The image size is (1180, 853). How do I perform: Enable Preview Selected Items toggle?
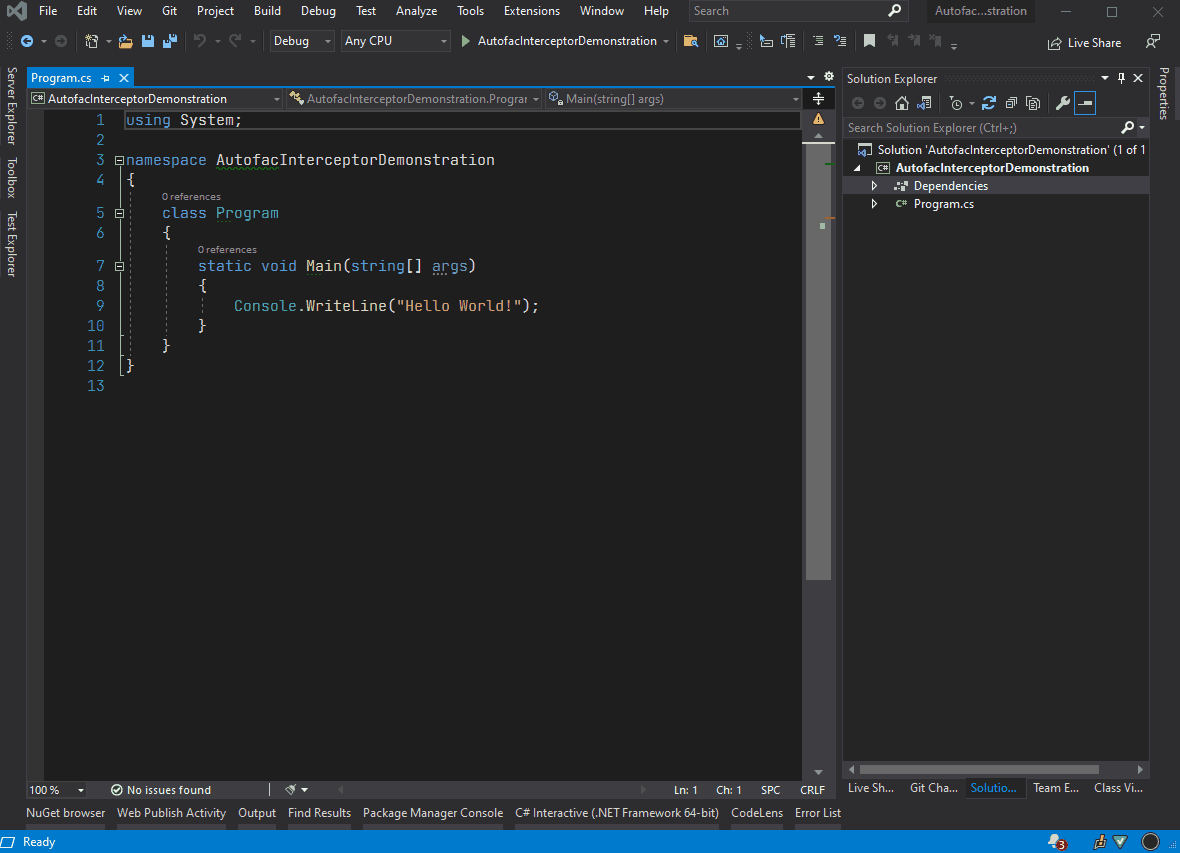coord(1085,102)
